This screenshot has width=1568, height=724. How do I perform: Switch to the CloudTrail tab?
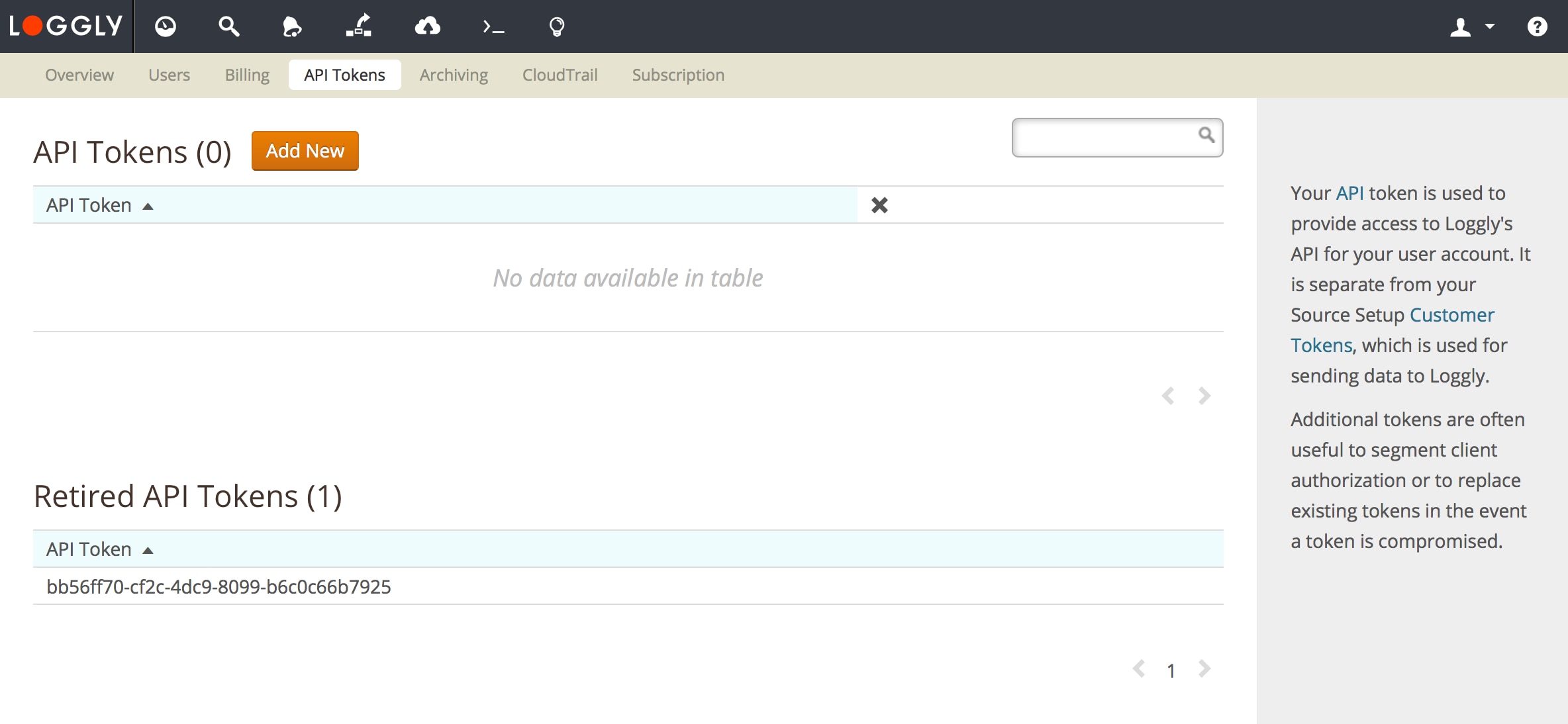point(560,75)
